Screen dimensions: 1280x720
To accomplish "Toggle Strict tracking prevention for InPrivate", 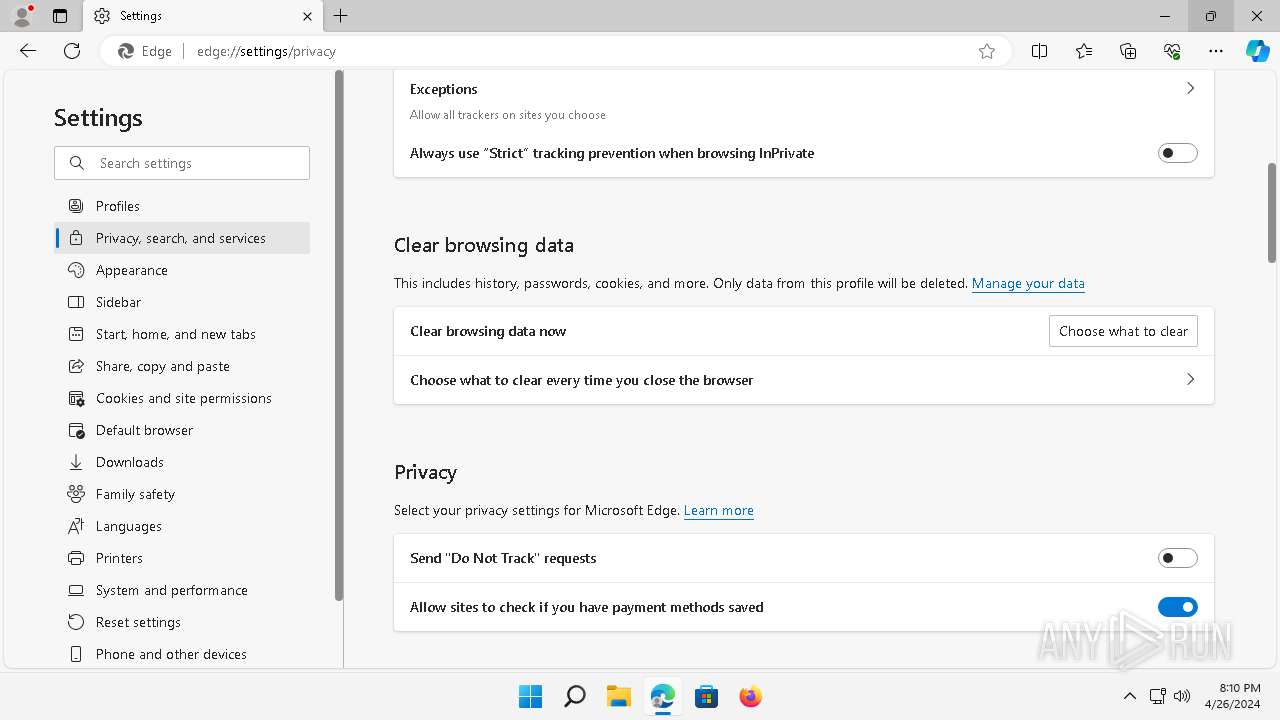I will tap(1177, 153).
